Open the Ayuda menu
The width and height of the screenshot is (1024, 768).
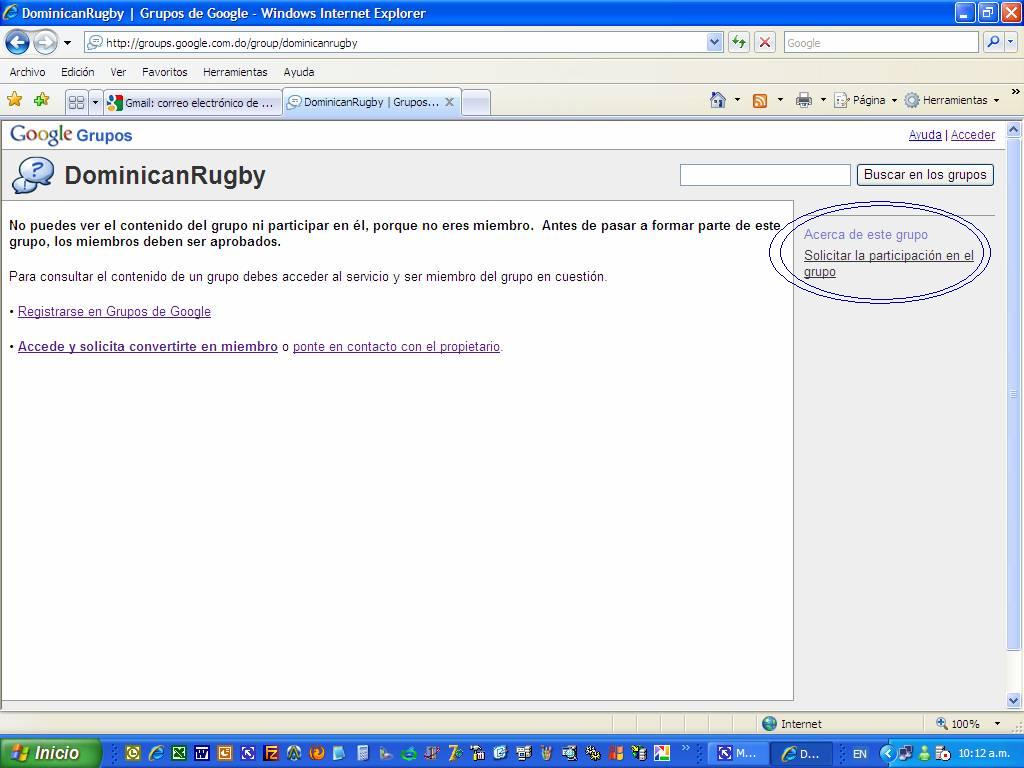[x=299, y=72]
